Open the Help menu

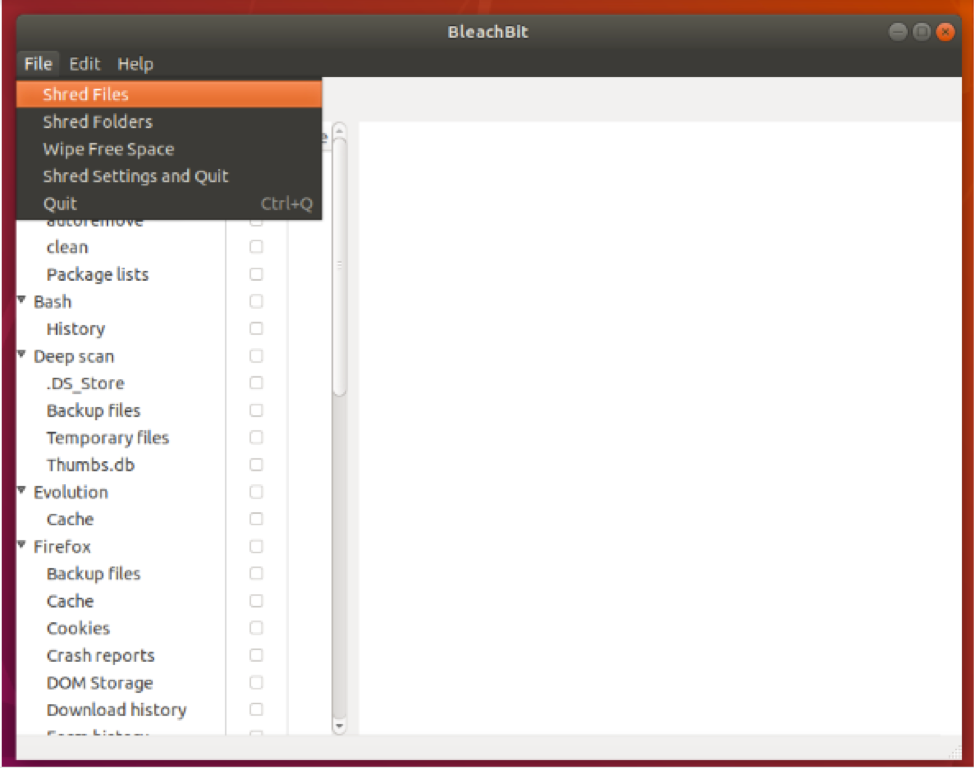[135, 63]
